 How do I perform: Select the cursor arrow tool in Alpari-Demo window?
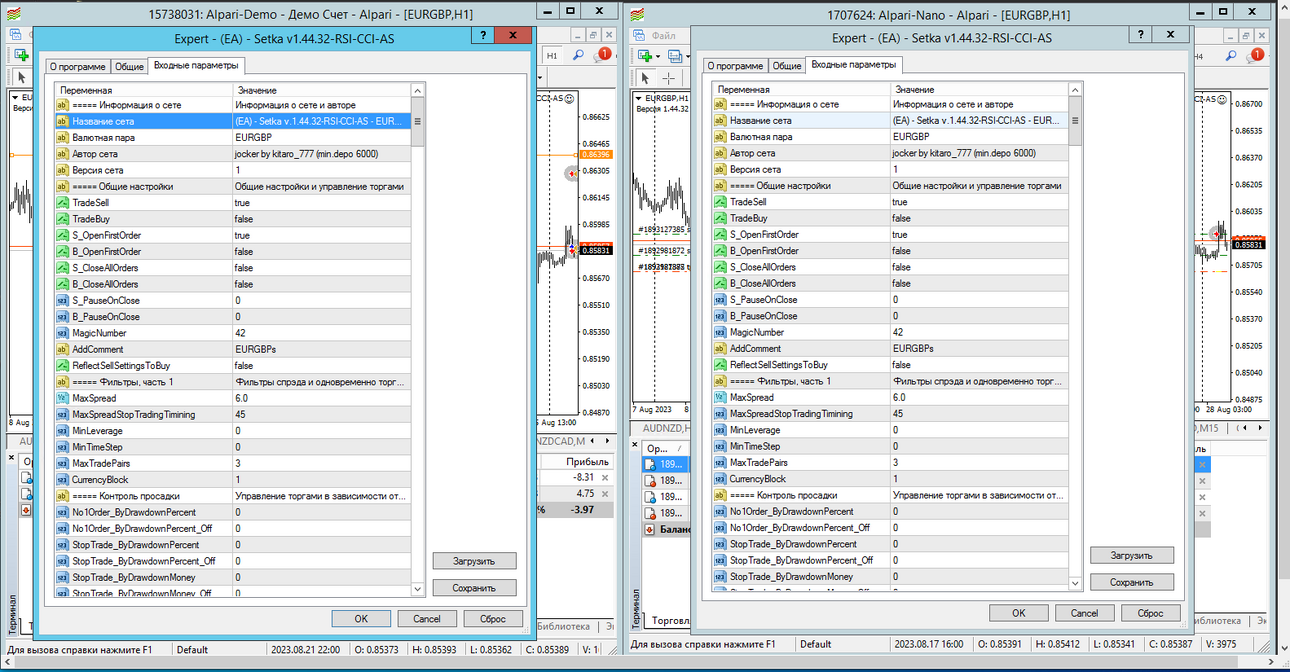pyautogui.click(x=21, y=78)
